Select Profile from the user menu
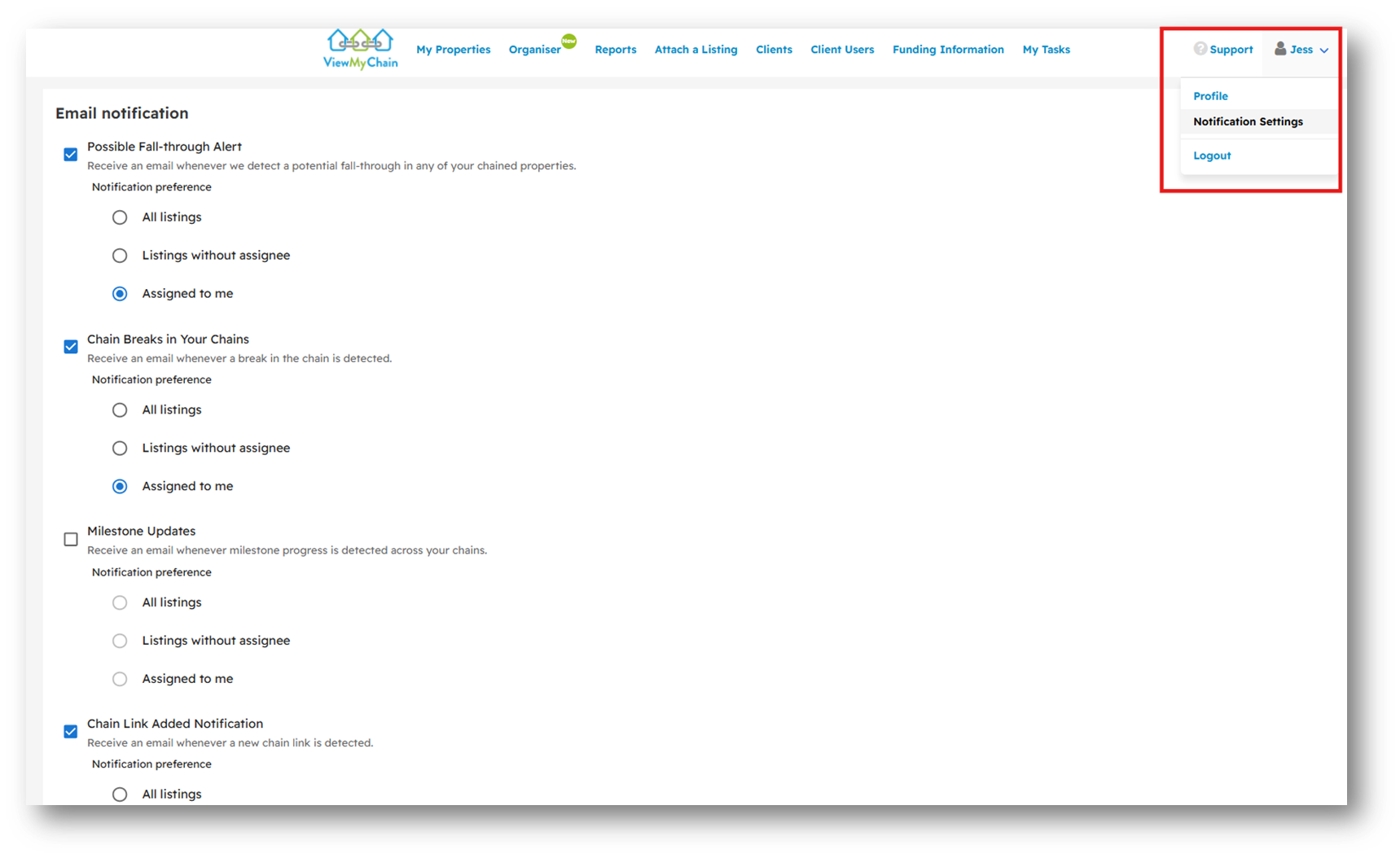Image resolution: width=1400 pixels, height=858 pixels. 1210,96
